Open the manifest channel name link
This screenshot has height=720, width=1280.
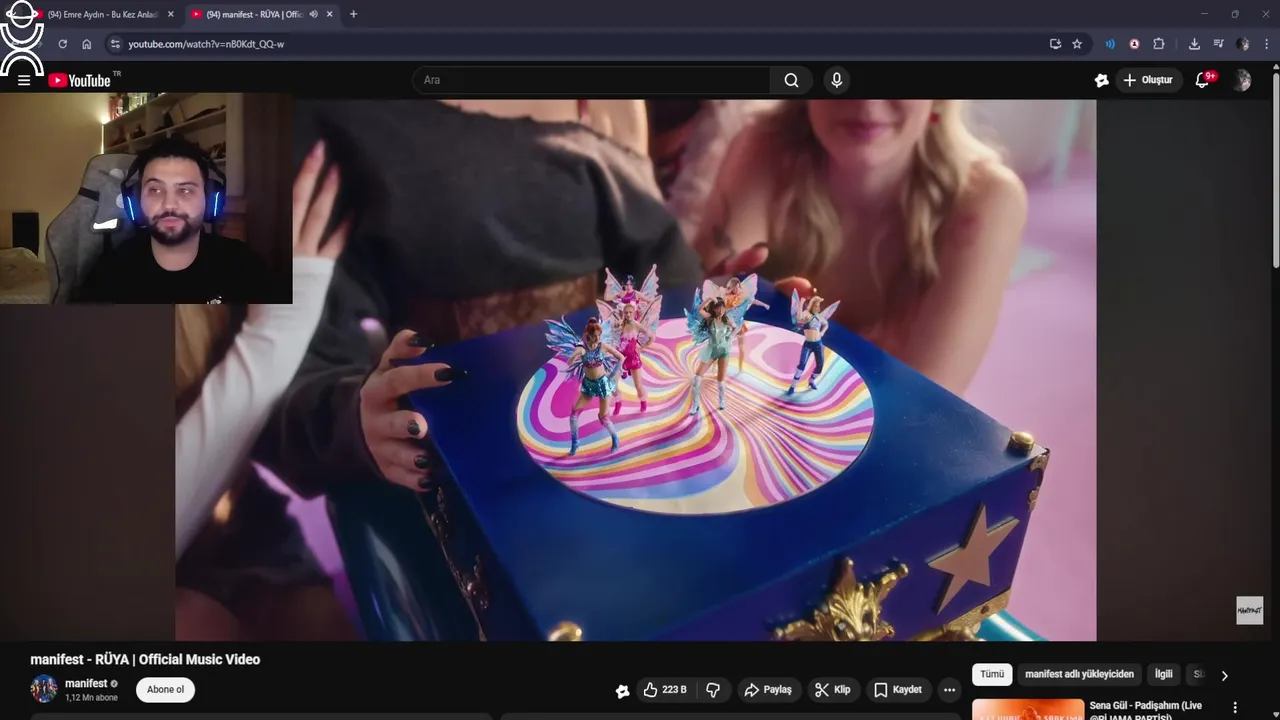coord(86,684)
